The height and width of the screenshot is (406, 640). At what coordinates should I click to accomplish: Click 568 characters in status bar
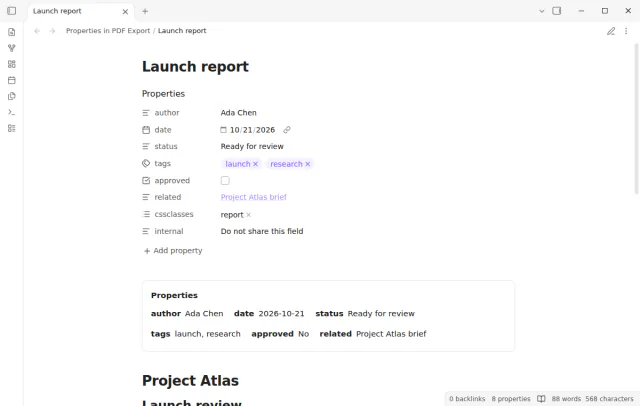(x=609, y=399)
